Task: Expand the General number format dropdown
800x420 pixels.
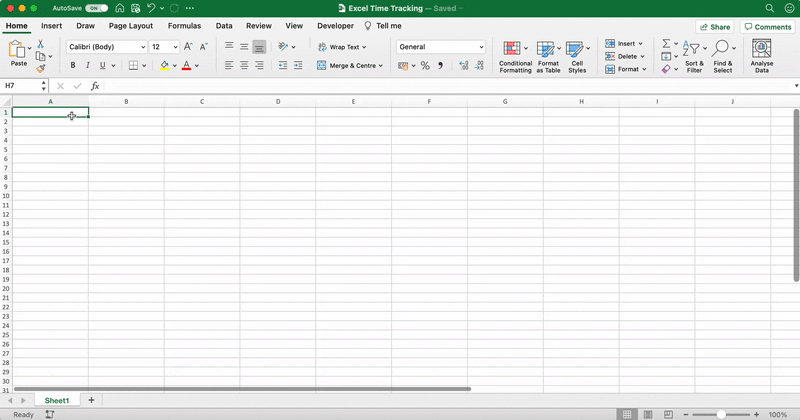Action: coord(481,47)
